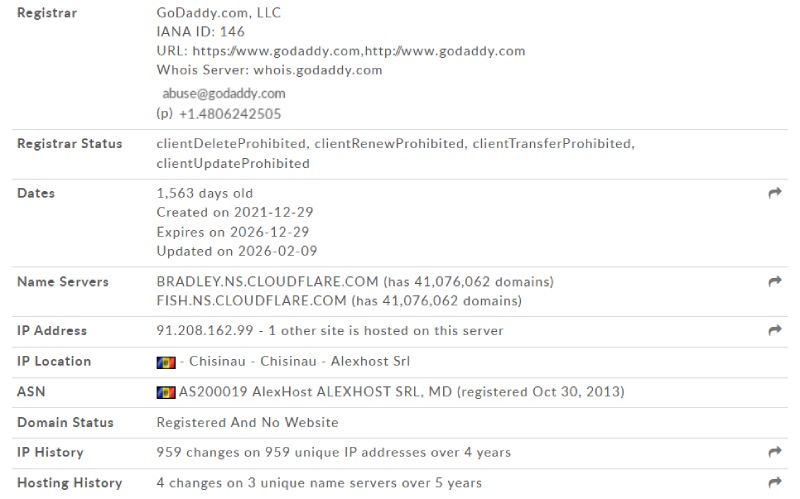This screenshot has width=800, height=499.
Task: Click the share arrow in the Dates row
Action: [x=774, y=194]
